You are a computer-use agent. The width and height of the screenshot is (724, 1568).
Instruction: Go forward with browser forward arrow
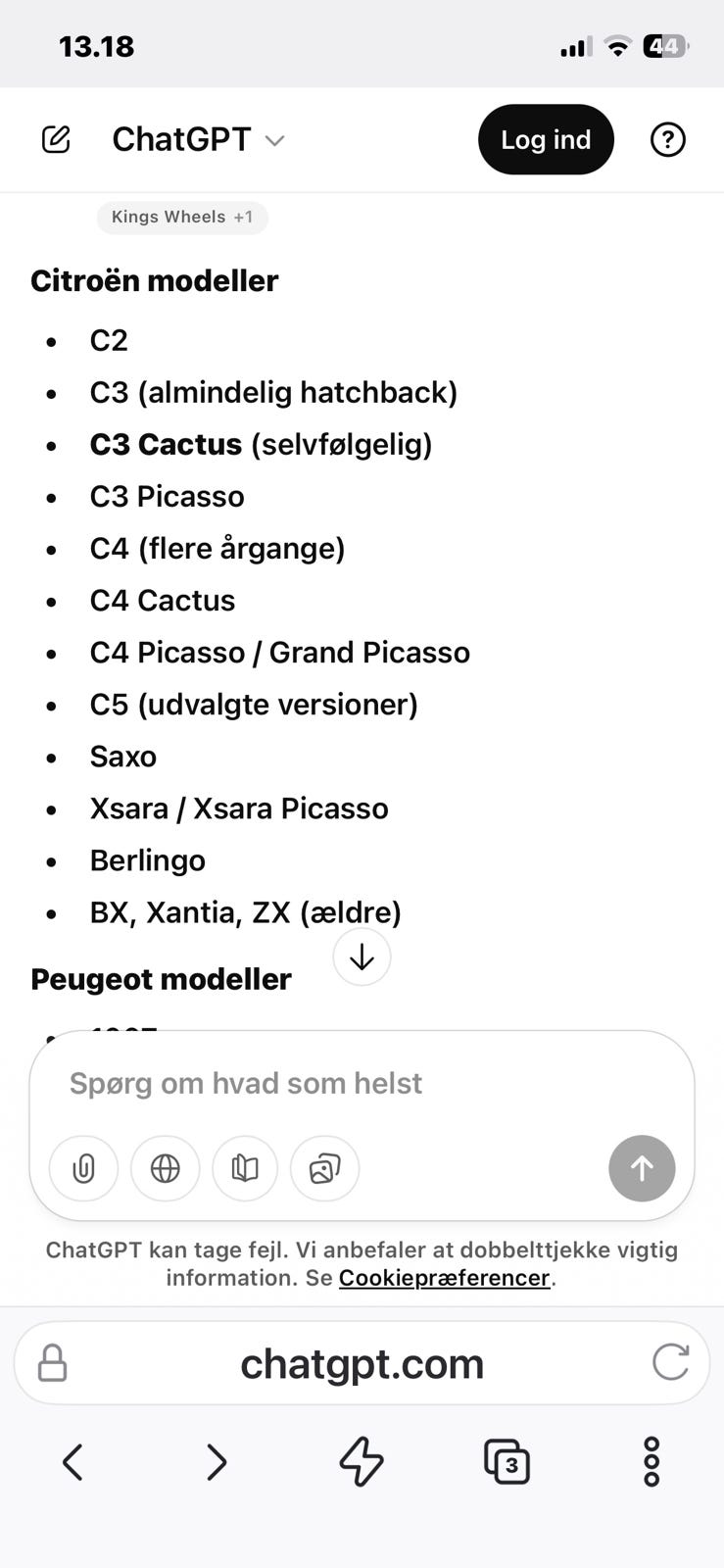[217, 1462]
